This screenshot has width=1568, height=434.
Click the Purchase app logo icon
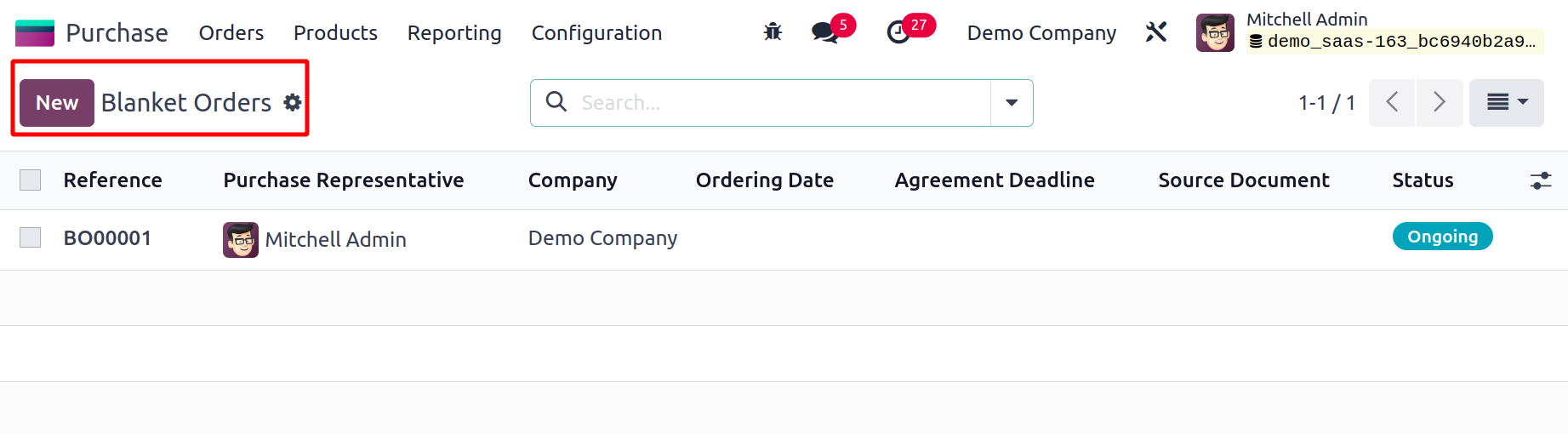pos(35,33)
